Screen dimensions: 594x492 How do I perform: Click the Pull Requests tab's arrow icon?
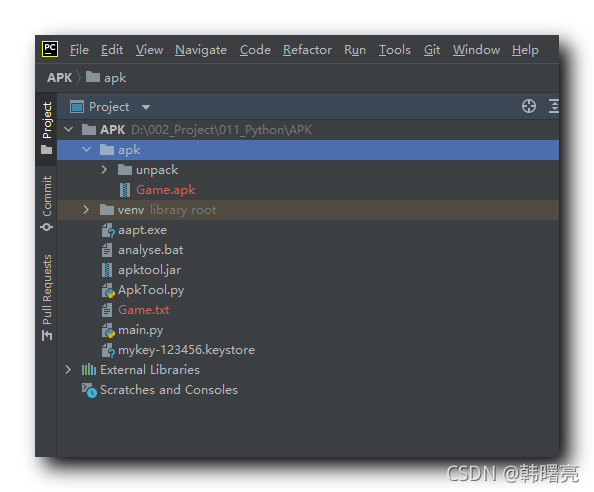pyautogui.click(x=47, y=336)
